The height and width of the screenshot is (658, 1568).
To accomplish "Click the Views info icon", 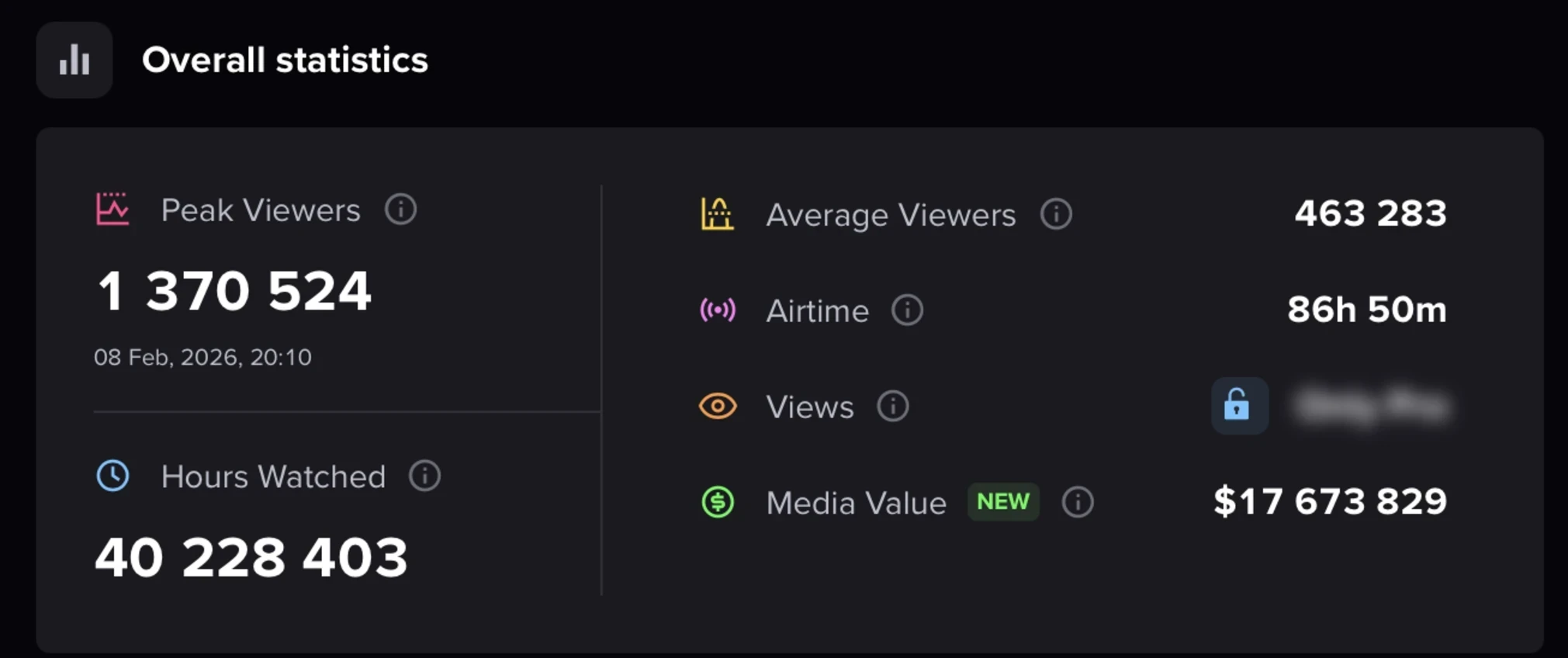I will [x=893, y=407].
